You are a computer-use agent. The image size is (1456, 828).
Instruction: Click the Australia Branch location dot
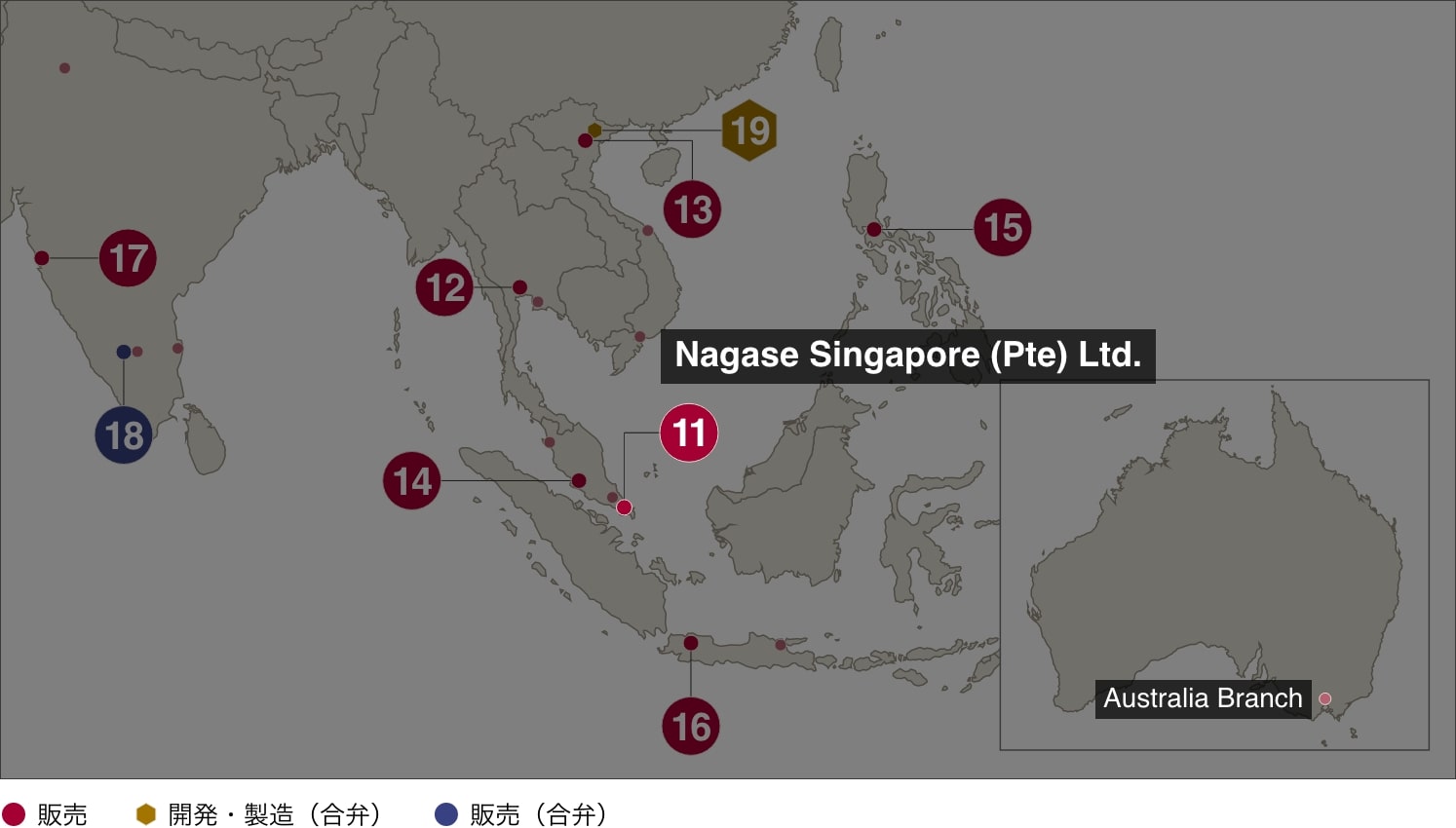click(x=1324, y=698)
